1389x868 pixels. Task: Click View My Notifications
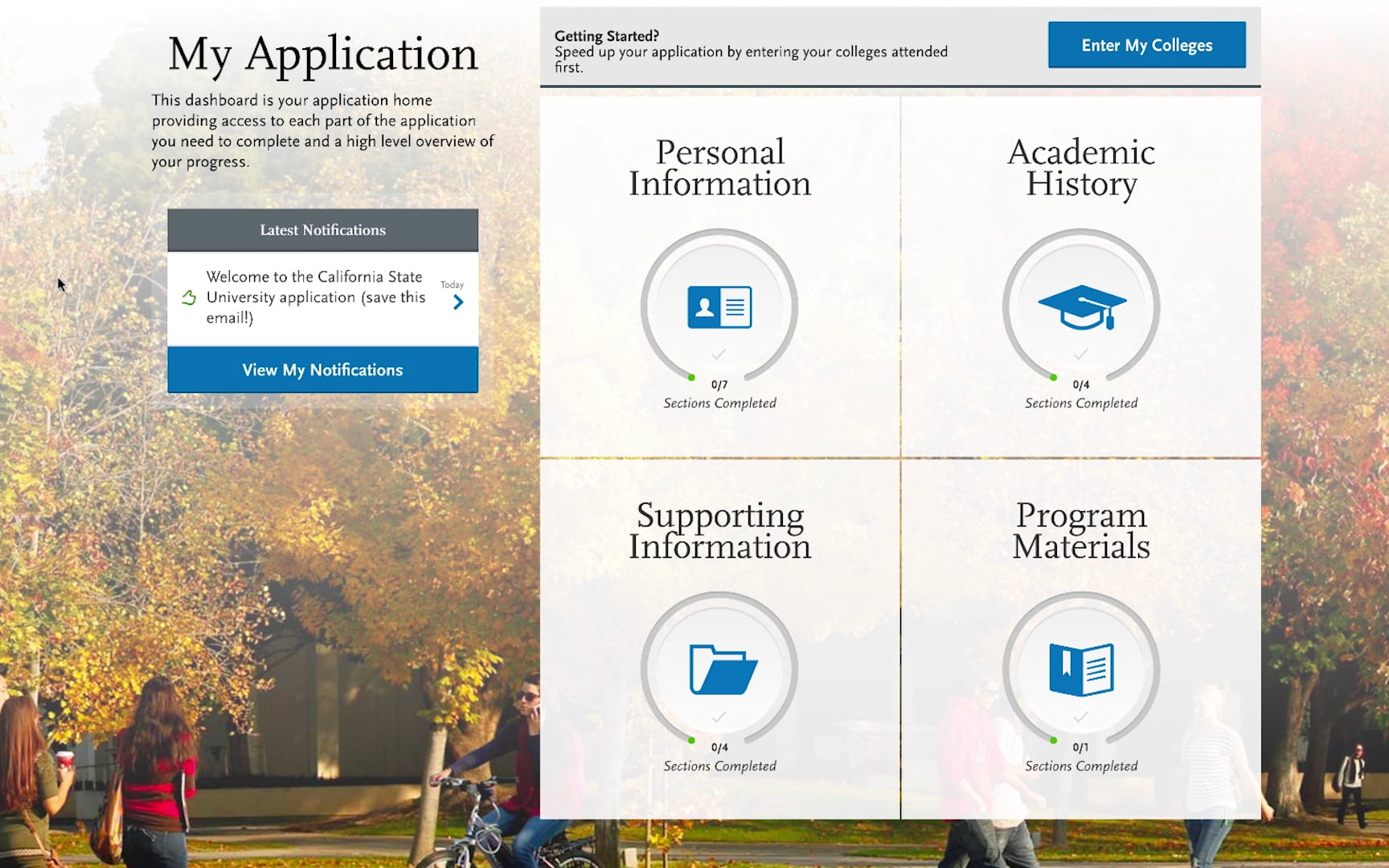pos(322,370)
